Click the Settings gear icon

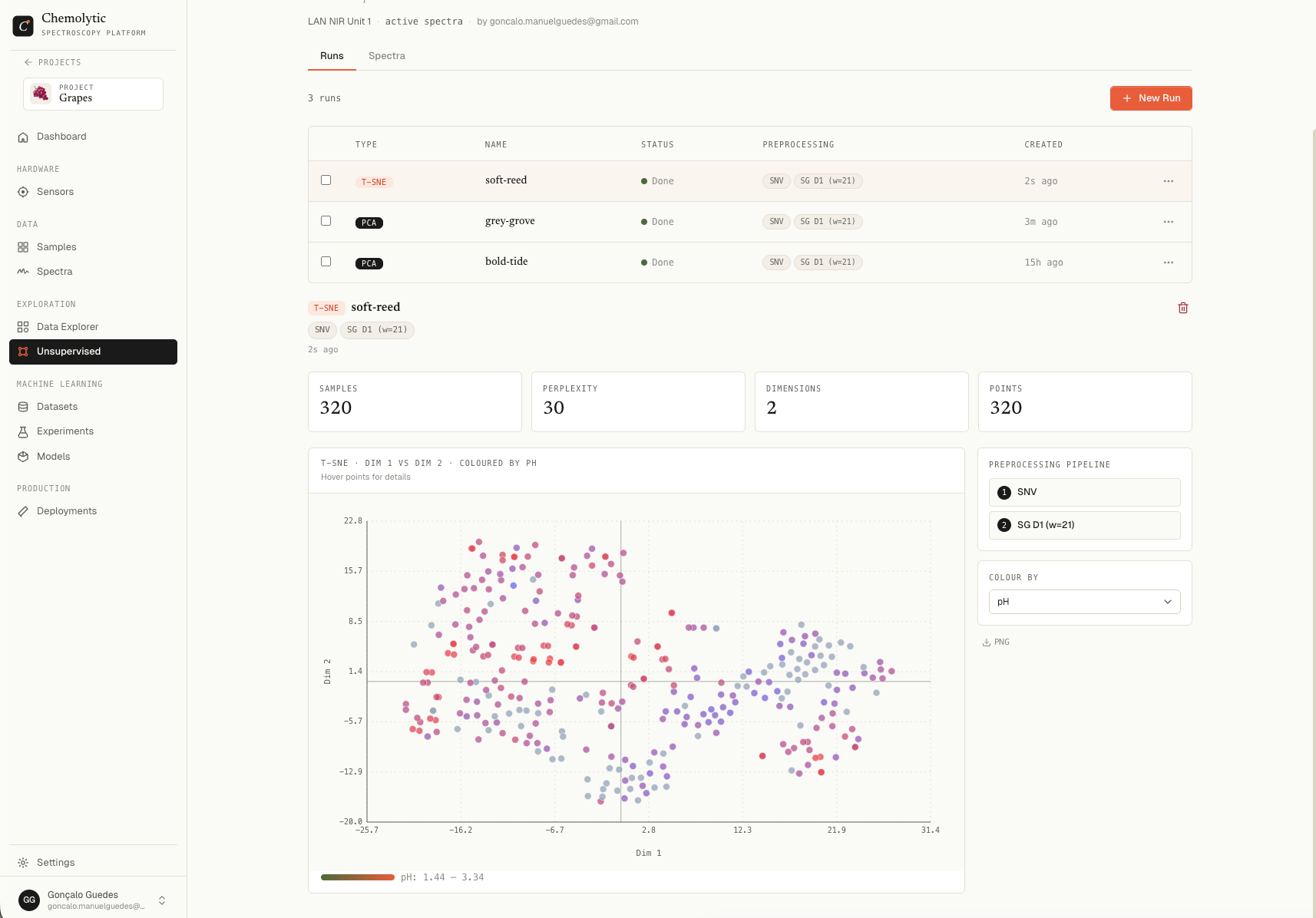pos(23,863)
